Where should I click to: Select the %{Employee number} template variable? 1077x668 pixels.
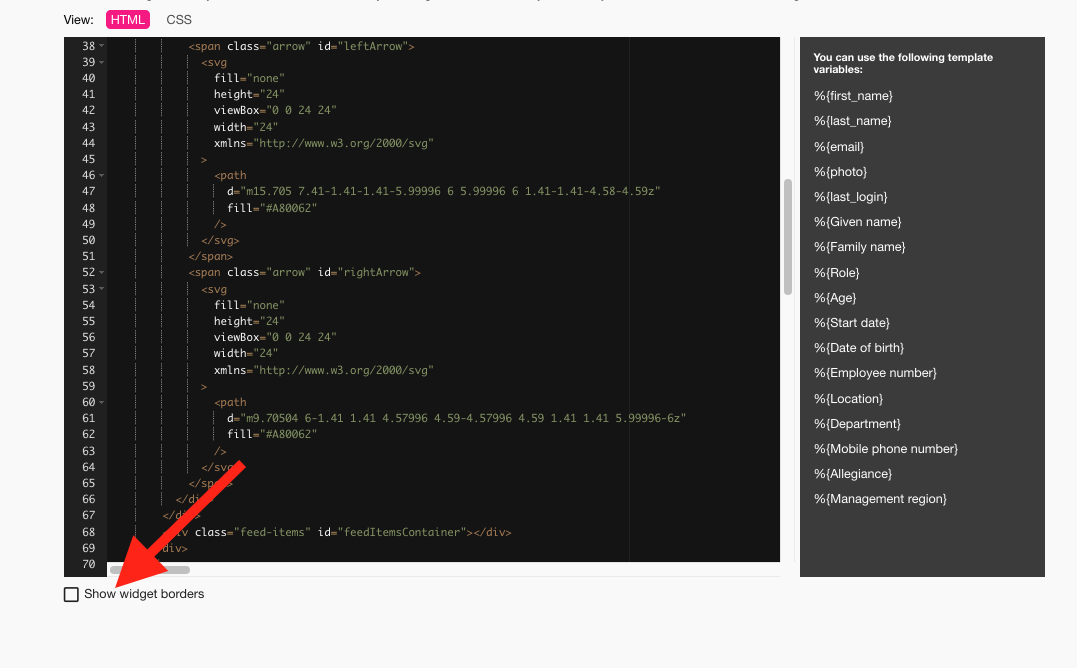click(x=874, y=373)
